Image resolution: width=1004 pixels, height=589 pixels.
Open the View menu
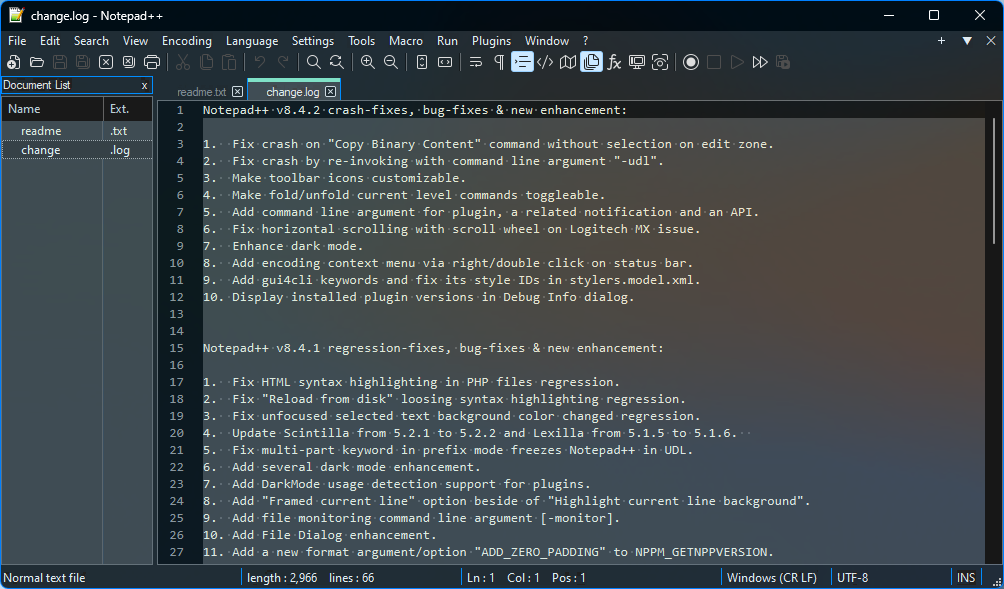[x=135, y=41]
